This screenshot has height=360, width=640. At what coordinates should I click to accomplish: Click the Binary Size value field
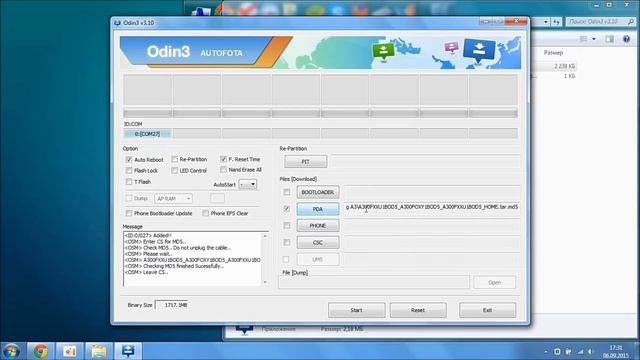pyautogui.click(x=172, y=305)
